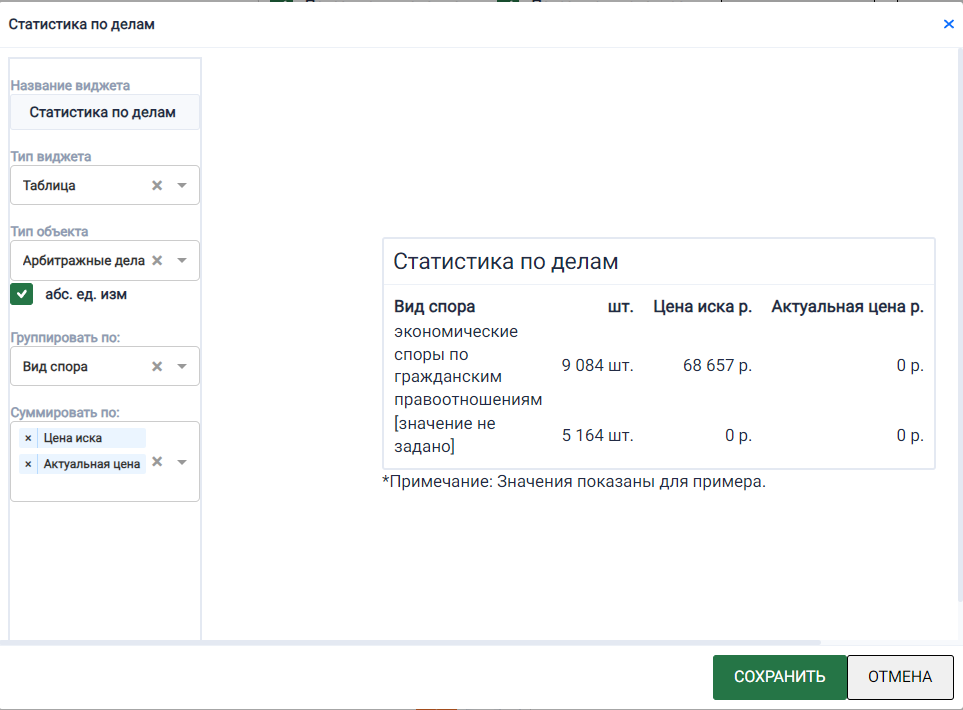Open the "Тип виджета" dropdown
The image size is (963, 710).
(x=182, y=185)
